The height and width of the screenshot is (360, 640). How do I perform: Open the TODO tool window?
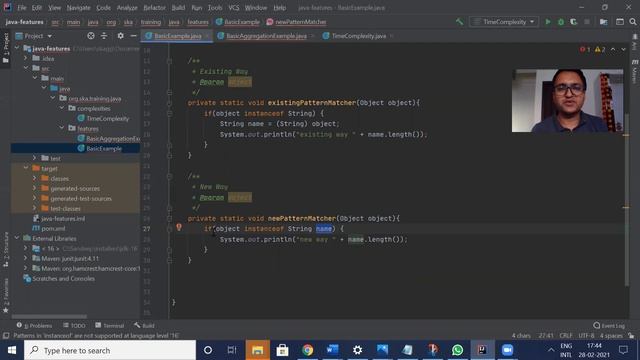click(x=74, y=326)
